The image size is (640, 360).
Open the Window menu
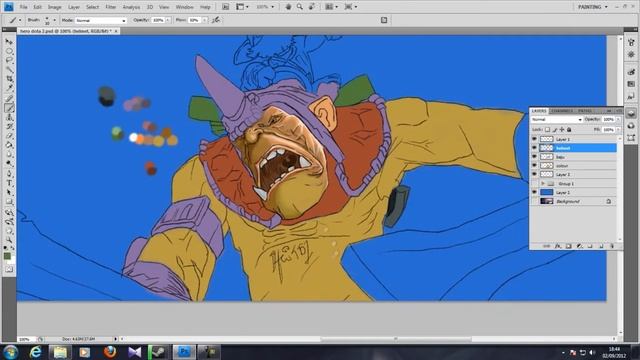click(x=184, y=7)
